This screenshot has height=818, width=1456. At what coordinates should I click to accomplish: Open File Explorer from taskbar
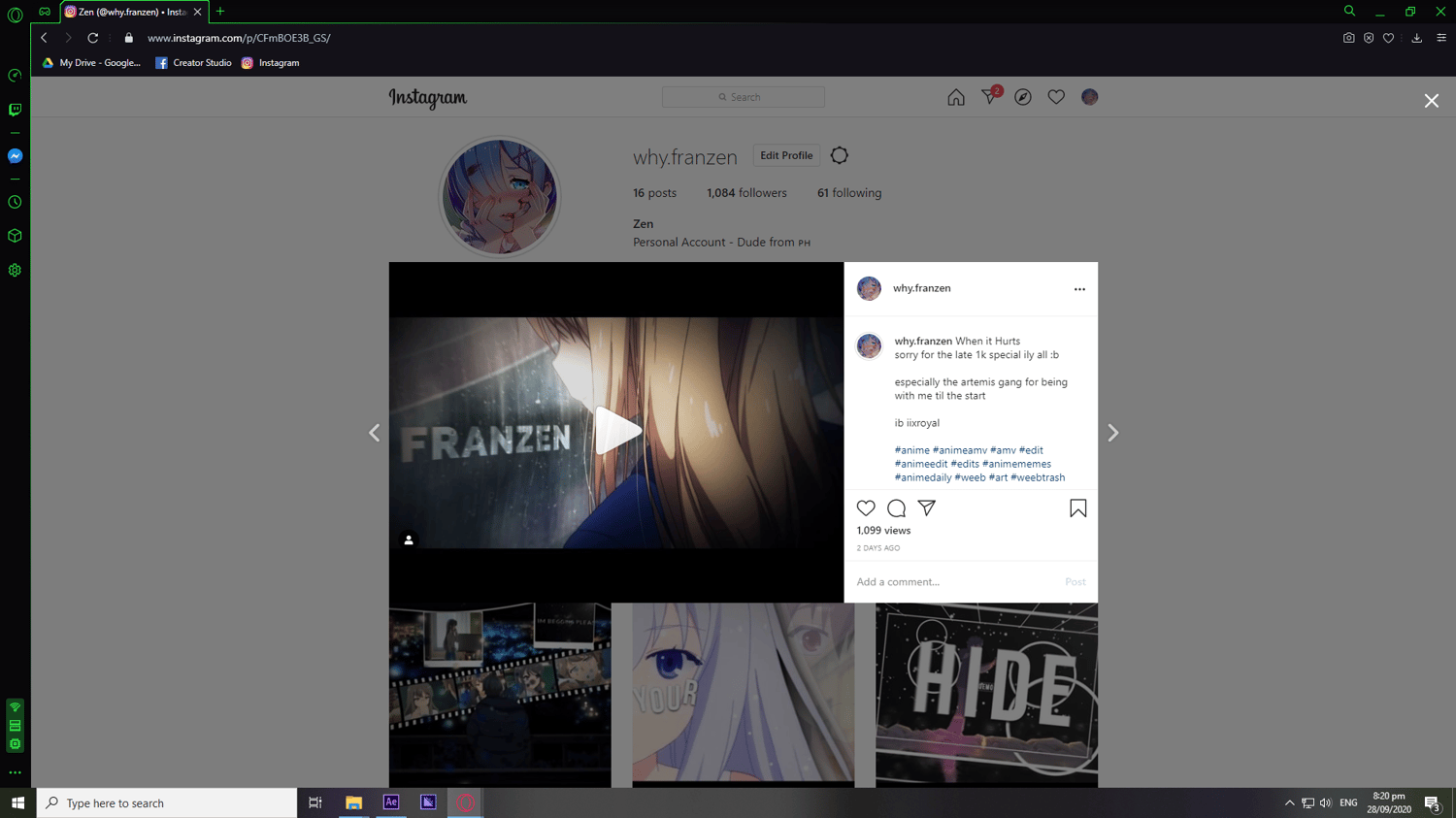coord(353,802)
